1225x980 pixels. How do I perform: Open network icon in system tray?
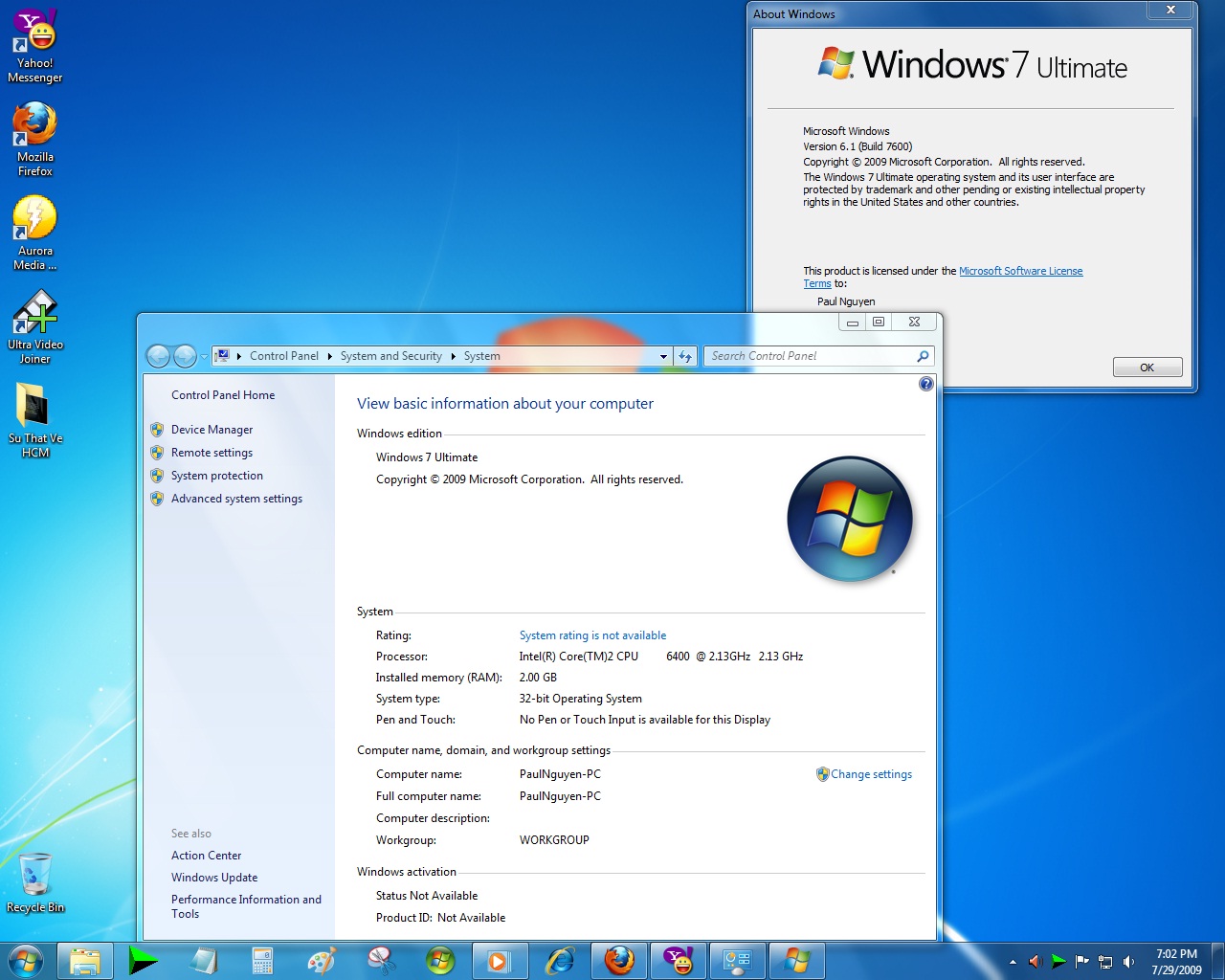click(x=1105, y=961)
